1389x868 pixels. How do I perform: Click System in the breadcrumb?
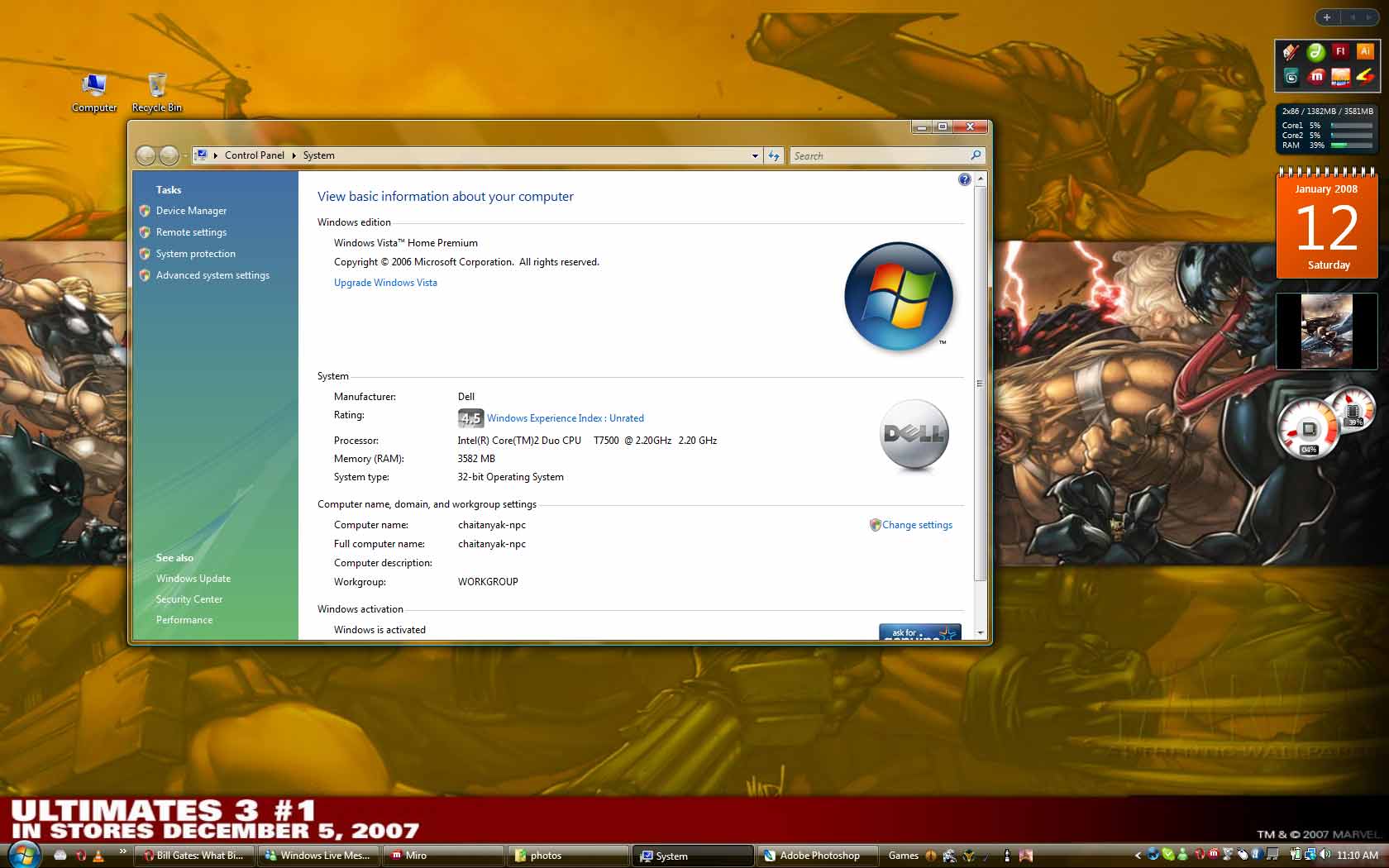319,155
